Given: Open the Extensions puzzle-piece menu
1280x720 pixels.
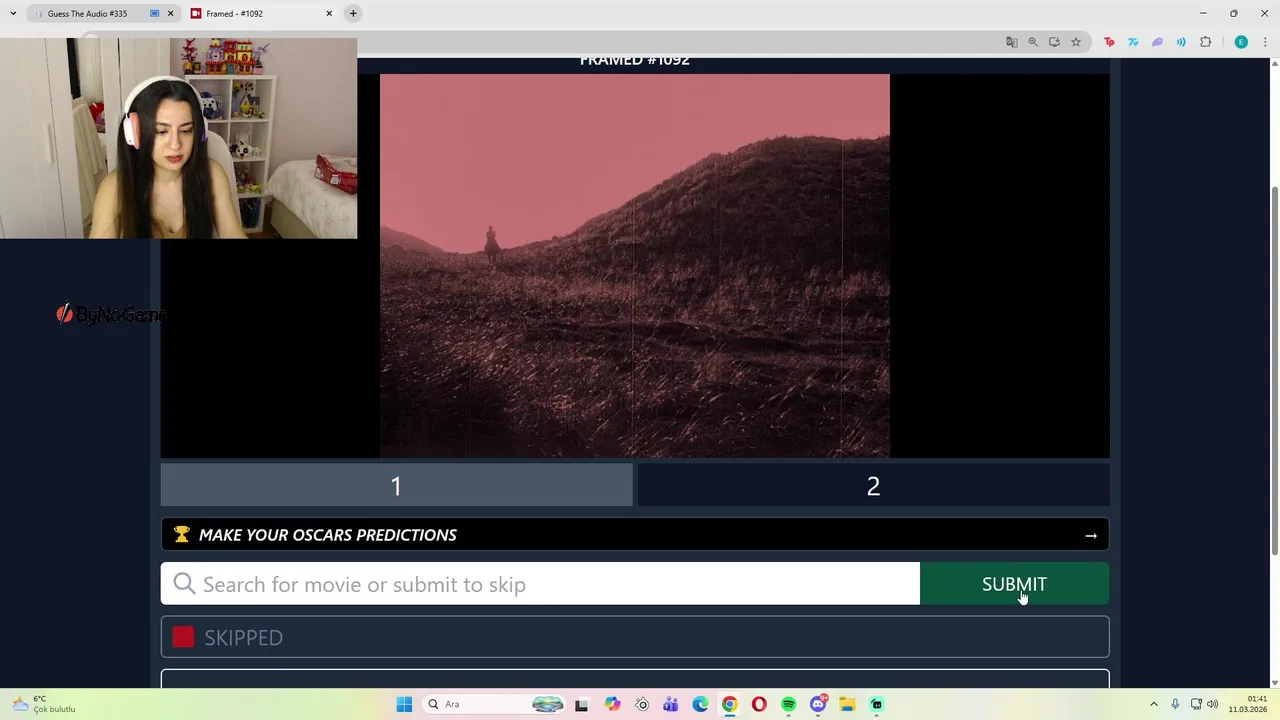Looking at the screenshot, I should pyautogui.click(x=1205, y=42).
